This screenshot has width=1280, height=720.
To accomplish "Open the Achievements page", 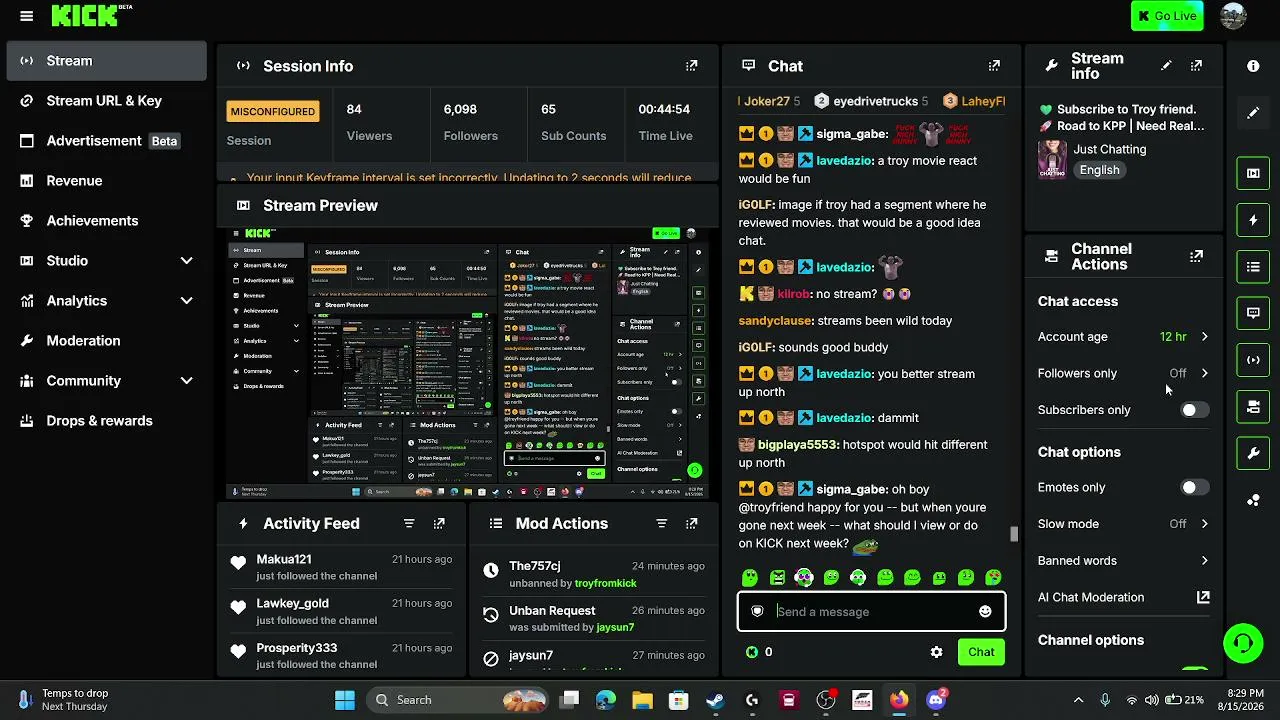I will 107,221.
